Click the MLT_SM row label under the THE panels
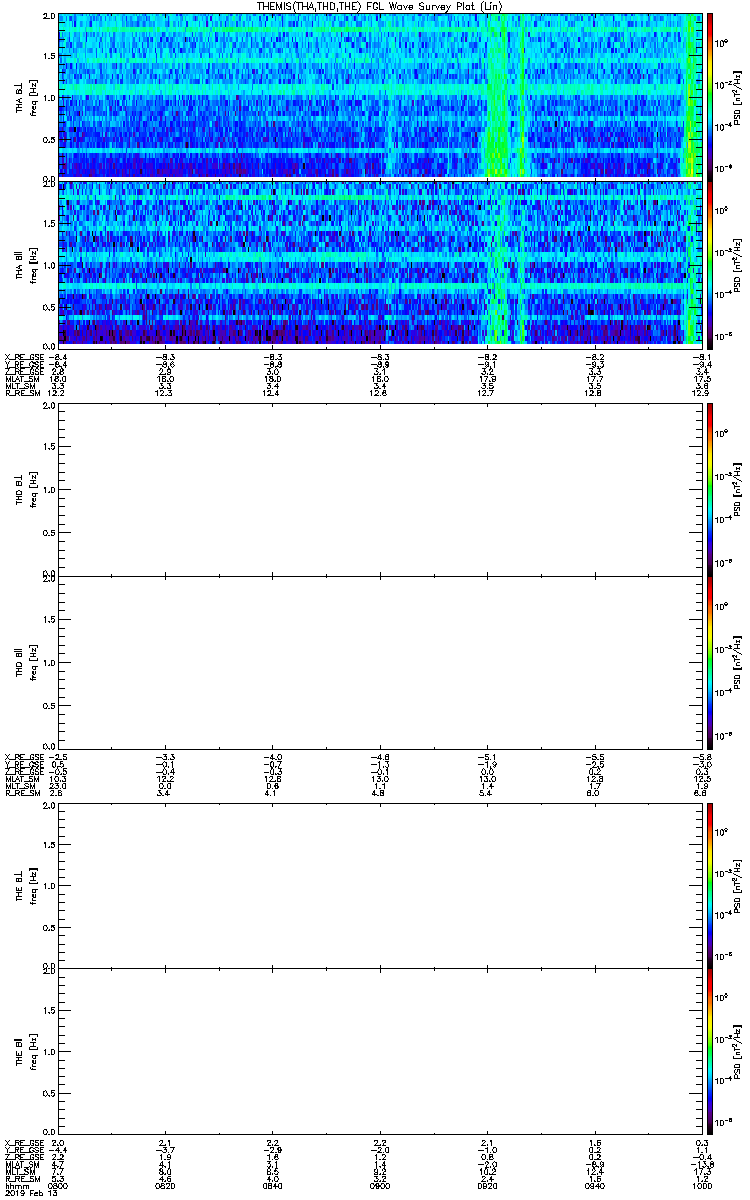 tap(21, 1172)
